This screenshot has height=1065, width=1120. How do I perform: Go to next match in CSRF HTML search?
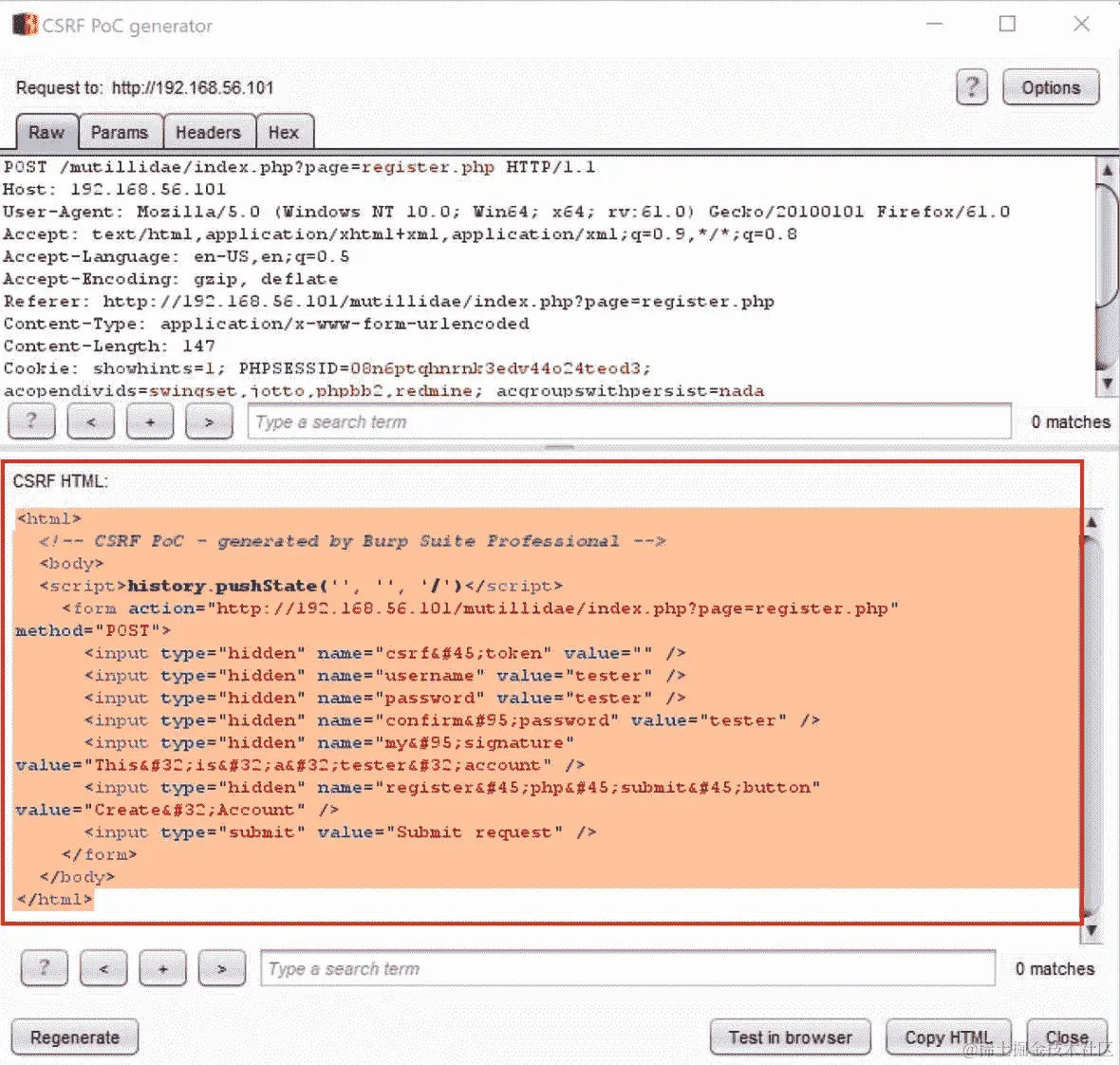[x=222, y=968]
